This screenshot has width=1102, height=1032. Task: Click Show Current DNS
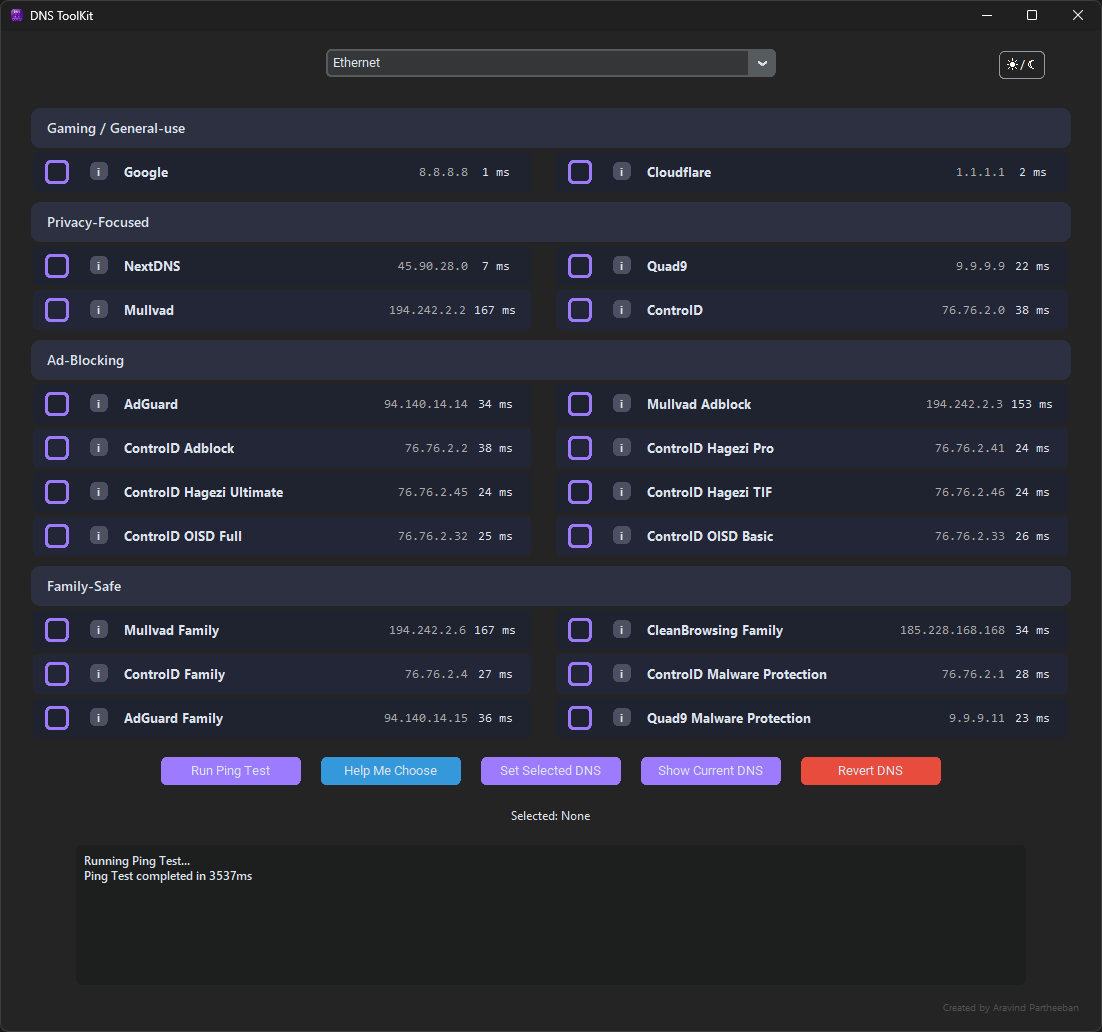[711, 770]
